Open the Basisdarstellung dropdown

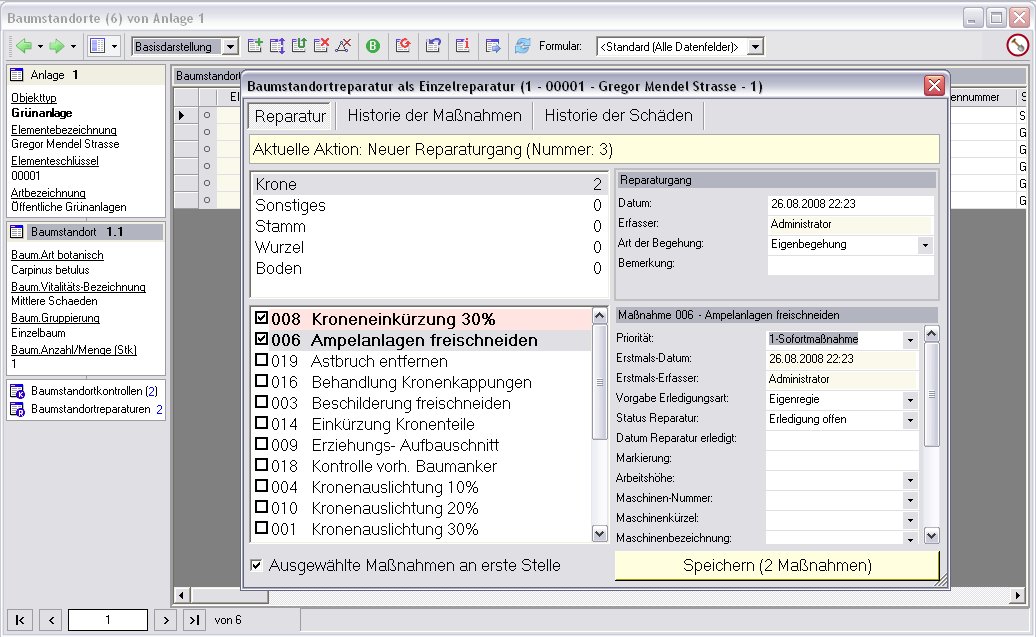pyautogui.click(x=230, y=46)
